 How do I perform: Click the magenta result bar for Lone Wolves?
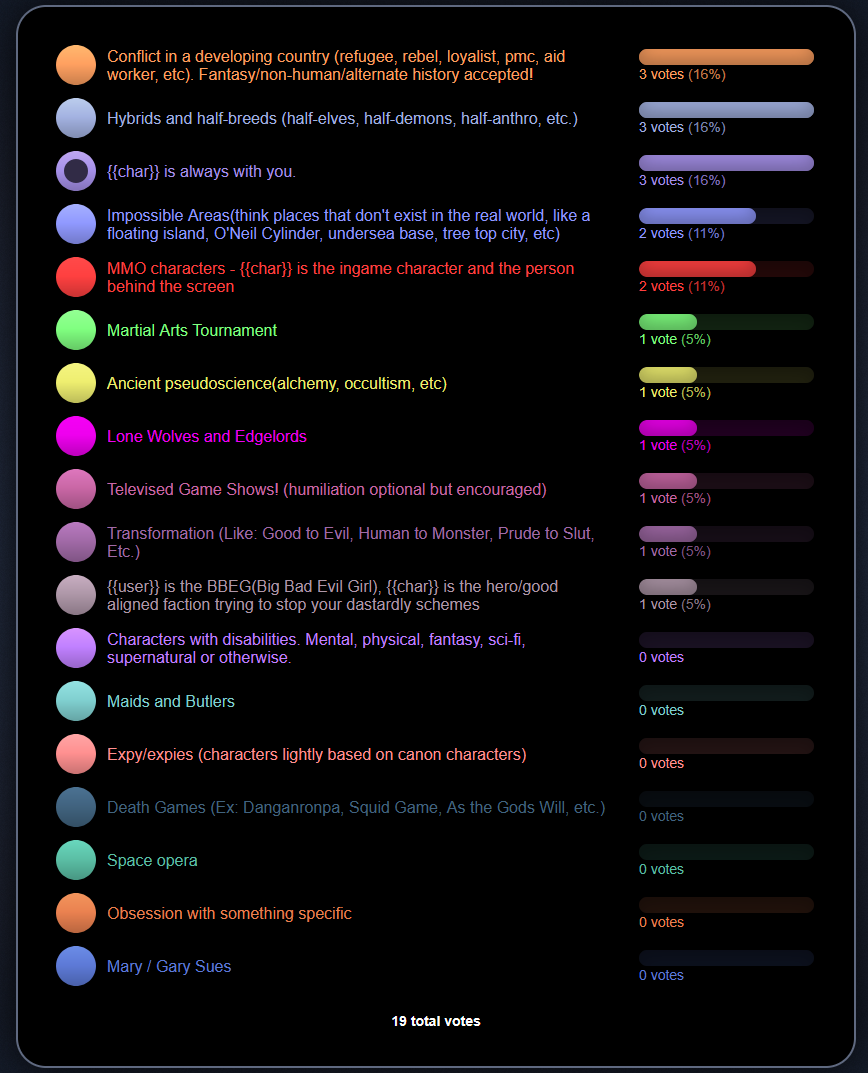tap(726, 428)
